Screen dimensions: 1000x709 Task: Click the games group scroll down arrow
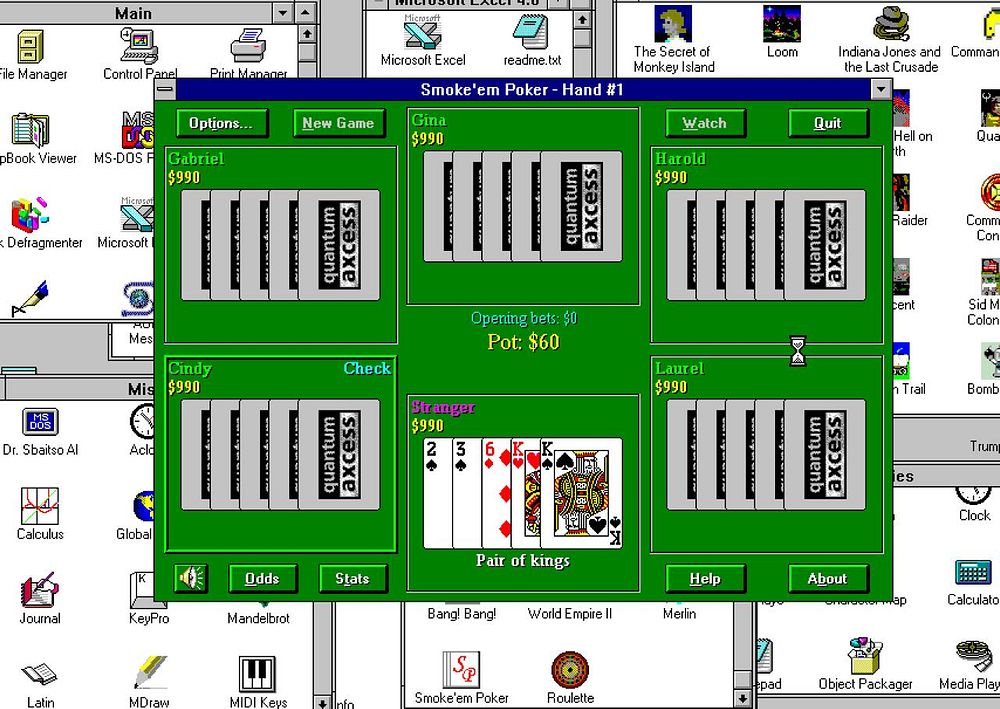click(742, 698)
